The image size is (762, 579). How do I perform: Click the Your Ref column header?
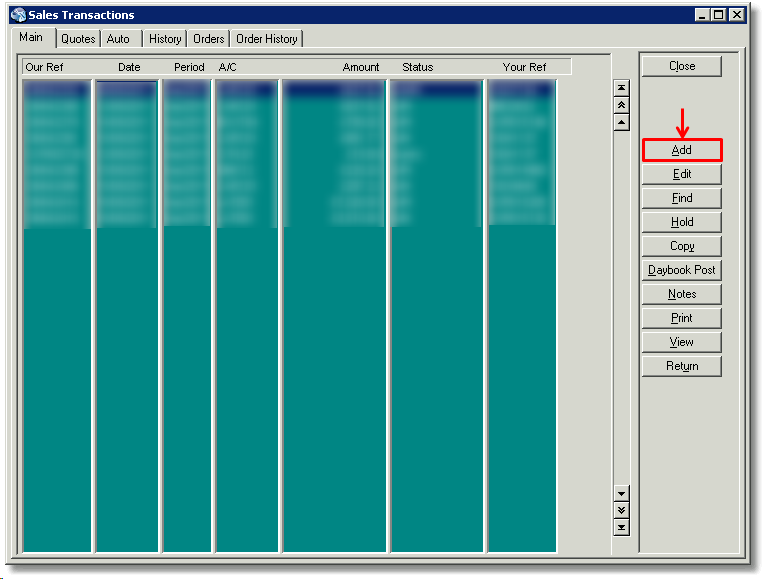(524, 67)
